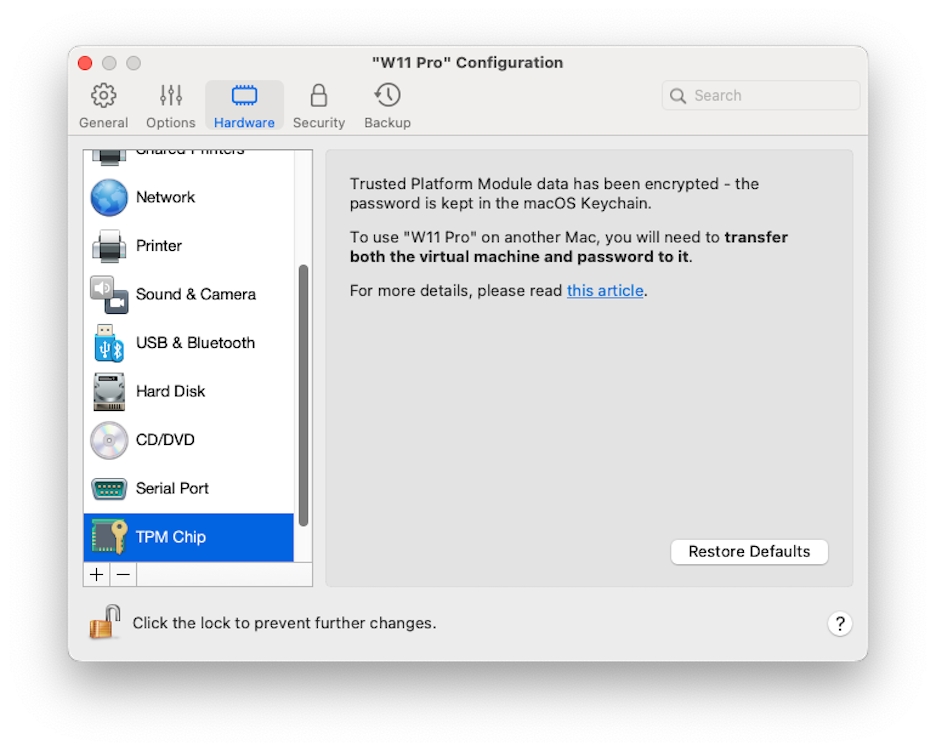Select the Printer icon in sidebar

click(109, 246)
